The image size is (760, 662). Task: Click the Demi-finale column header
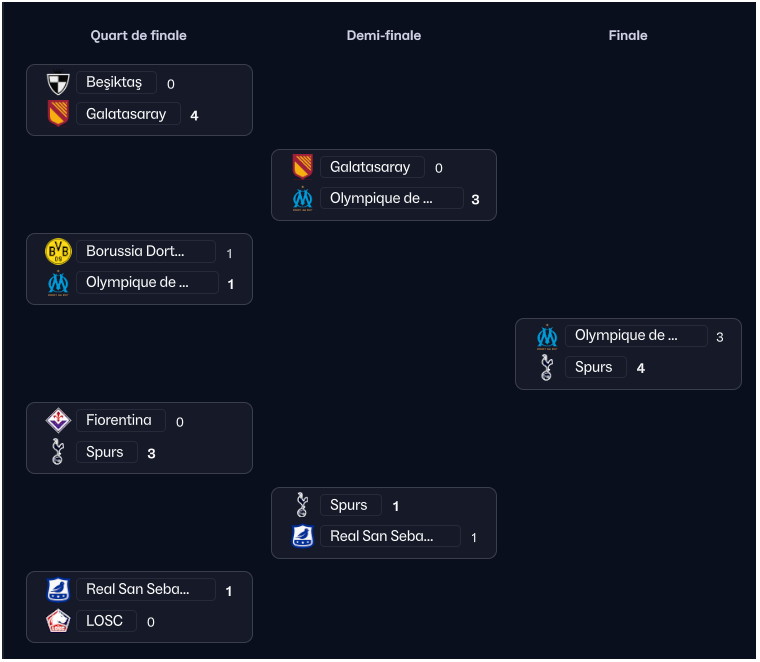[x=384, y=35]
